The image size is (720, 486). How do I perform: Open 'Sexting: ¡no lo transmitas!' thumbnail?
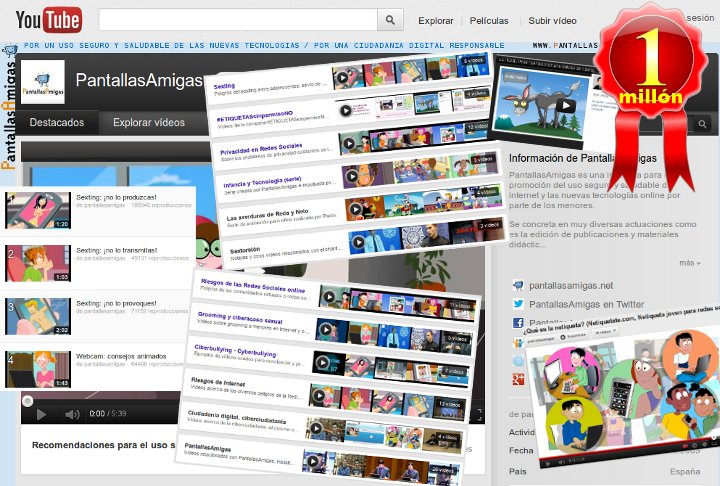click(38, 263)
